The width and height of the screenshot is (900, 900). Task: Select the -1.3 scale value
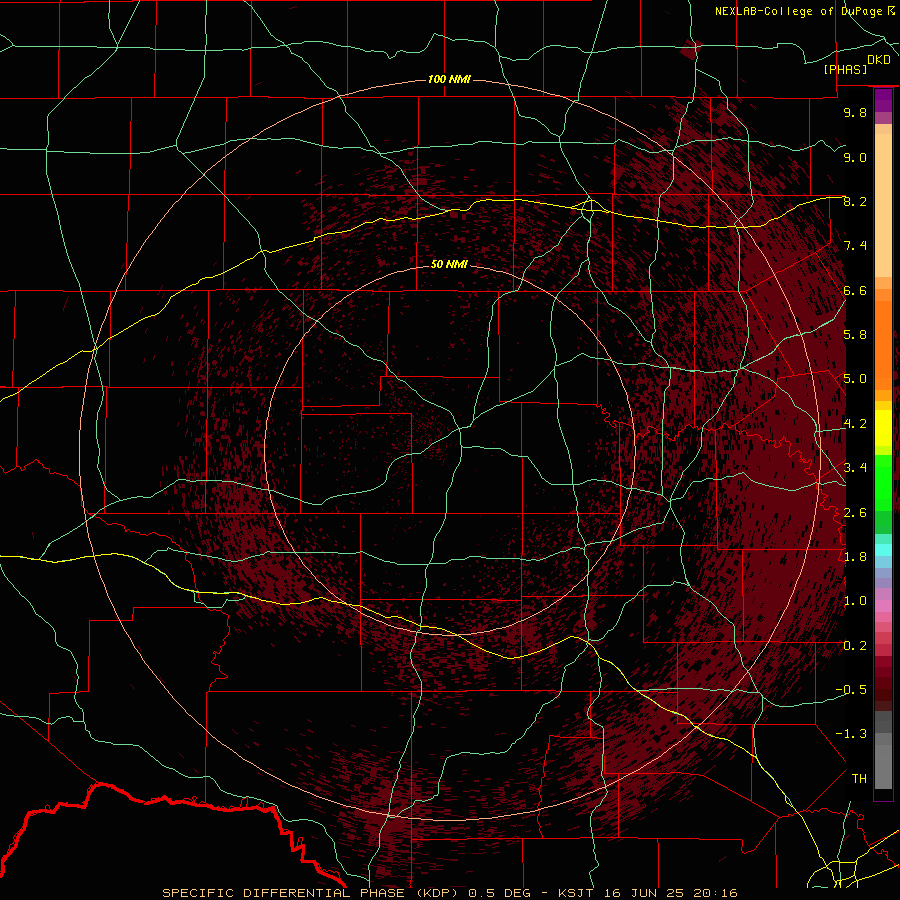point(851,734)
